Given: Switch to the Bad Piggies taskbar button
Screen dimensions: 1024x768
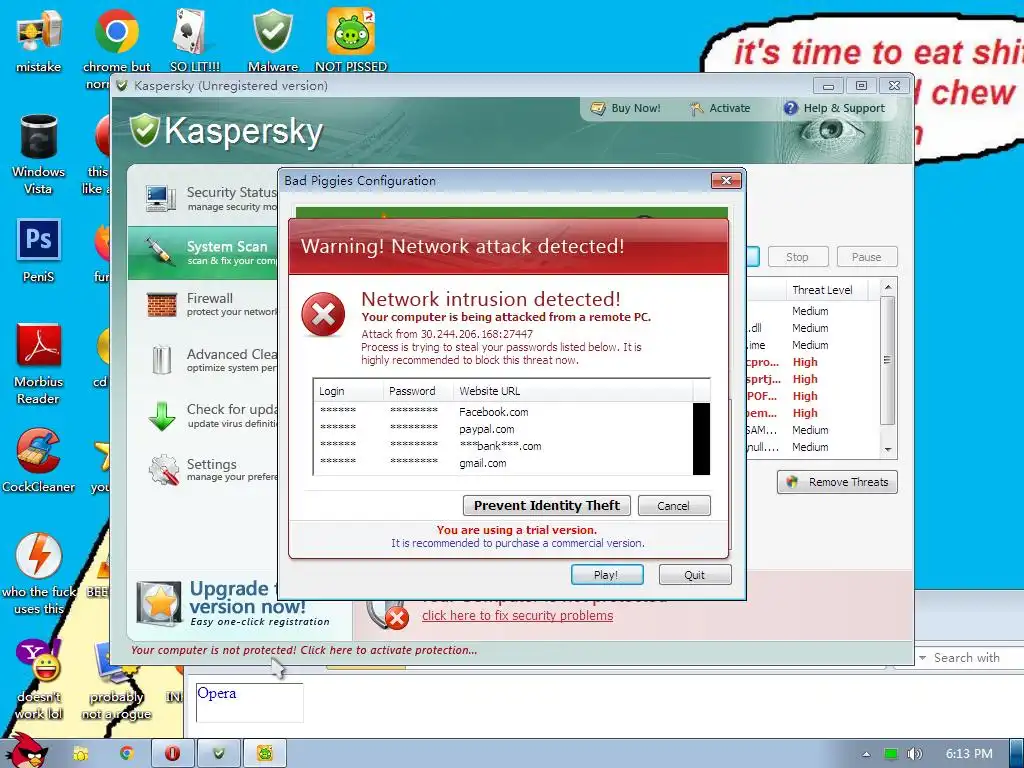Looking at the screenshot, I should tap(265, 754).
